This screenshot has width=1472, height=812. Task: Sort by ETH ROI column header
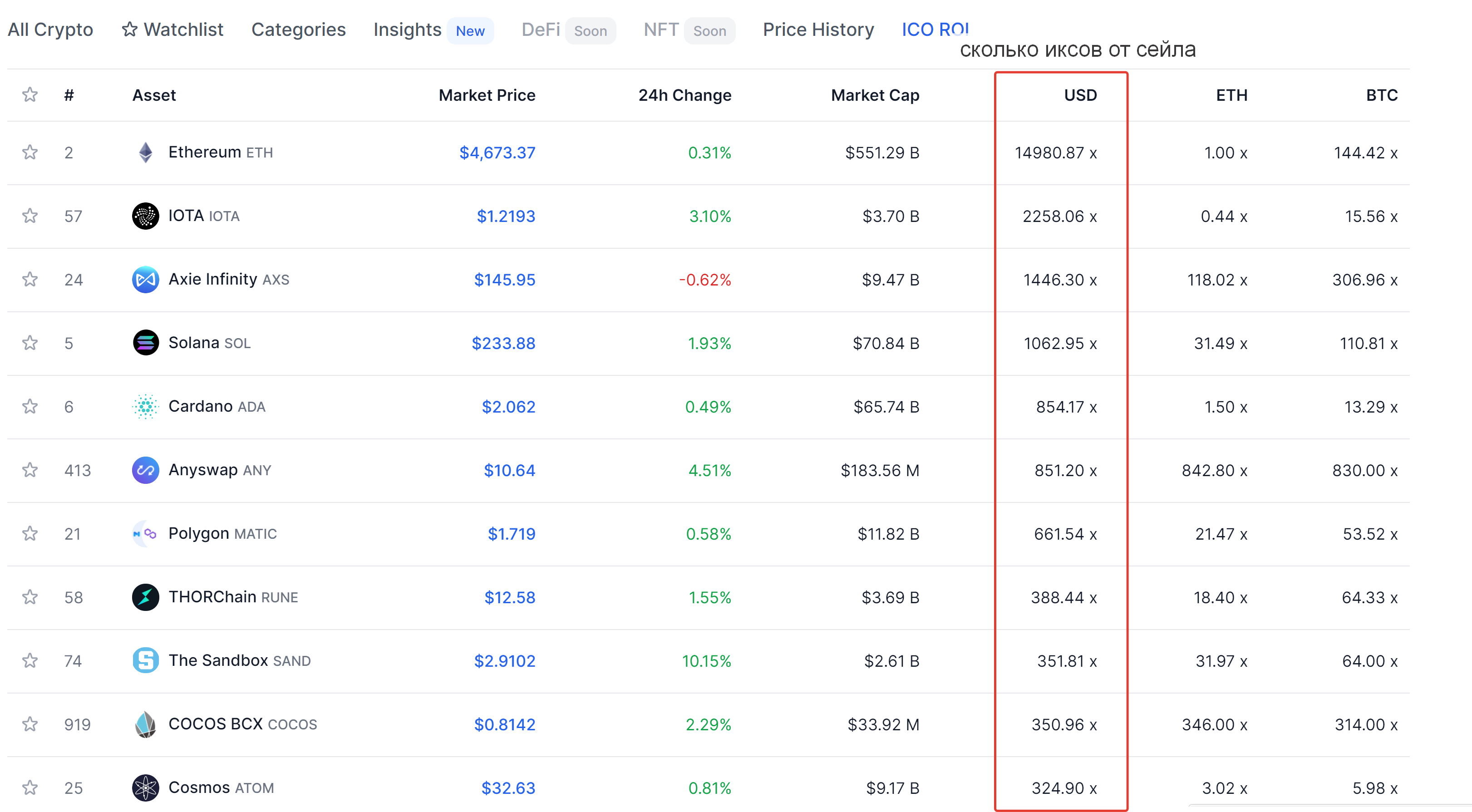1231,95
